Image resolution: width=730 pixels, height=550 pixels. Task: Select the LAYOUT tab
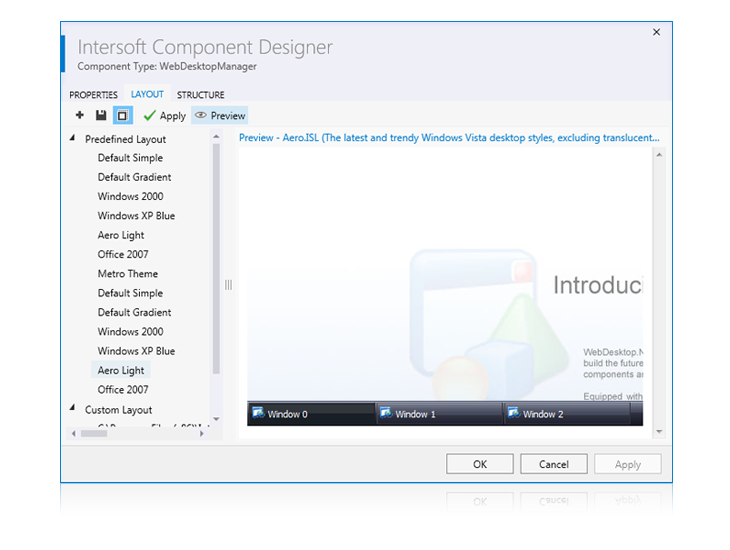point(147,95)
